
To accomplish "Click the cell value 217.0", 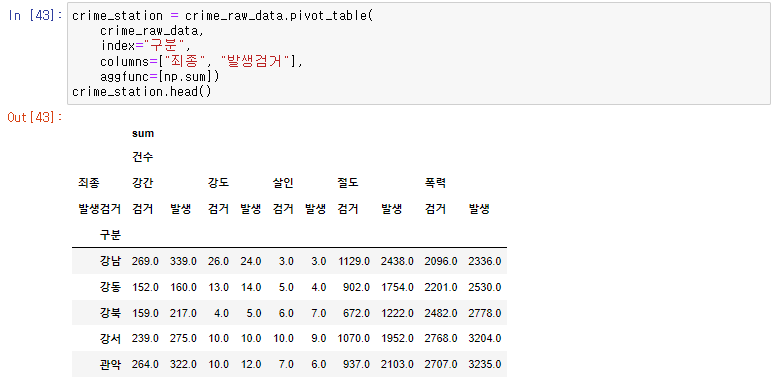I will coord(183,313).
